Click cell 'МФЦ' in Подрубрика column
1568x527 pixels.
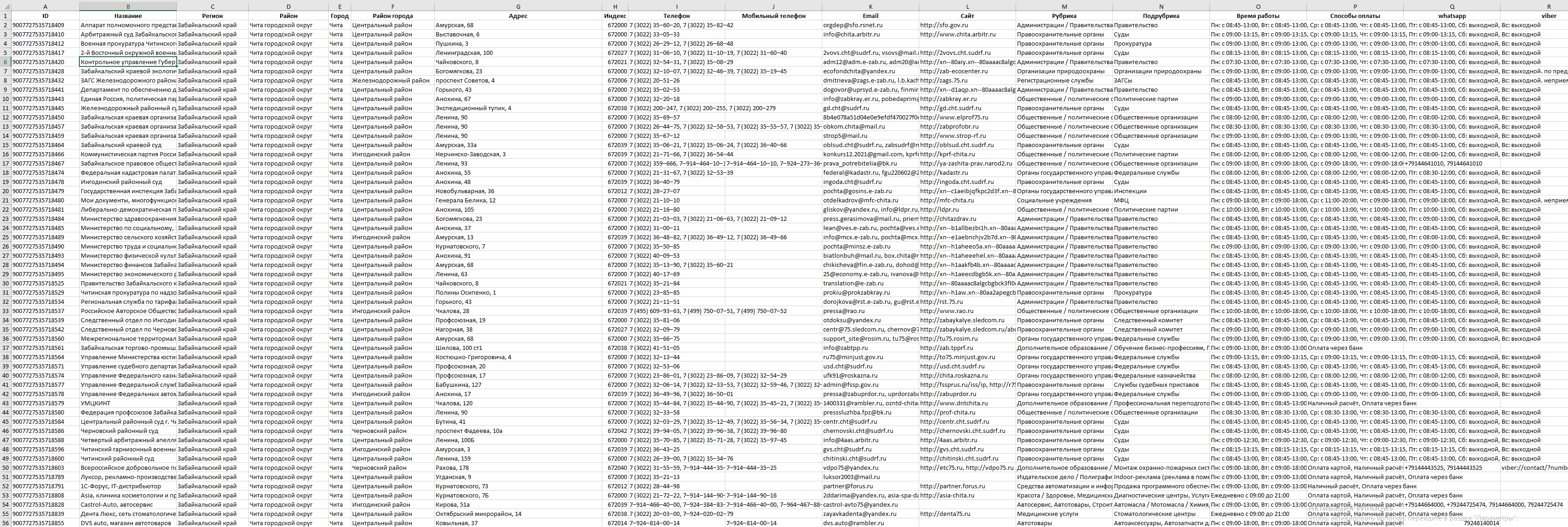[1161, 200]
